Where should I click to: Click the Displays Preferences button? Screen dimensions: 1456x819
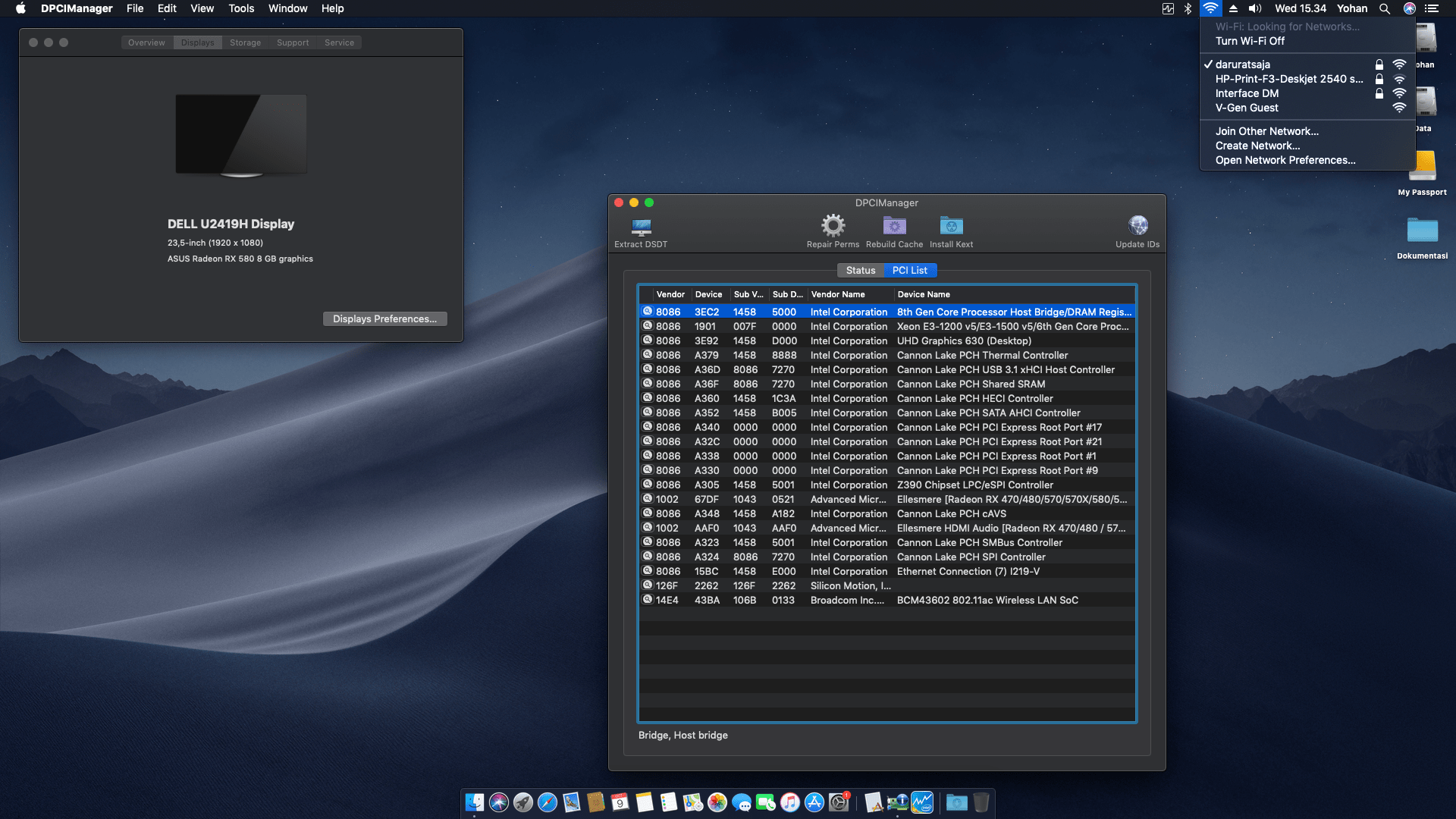tap(384, 318)
